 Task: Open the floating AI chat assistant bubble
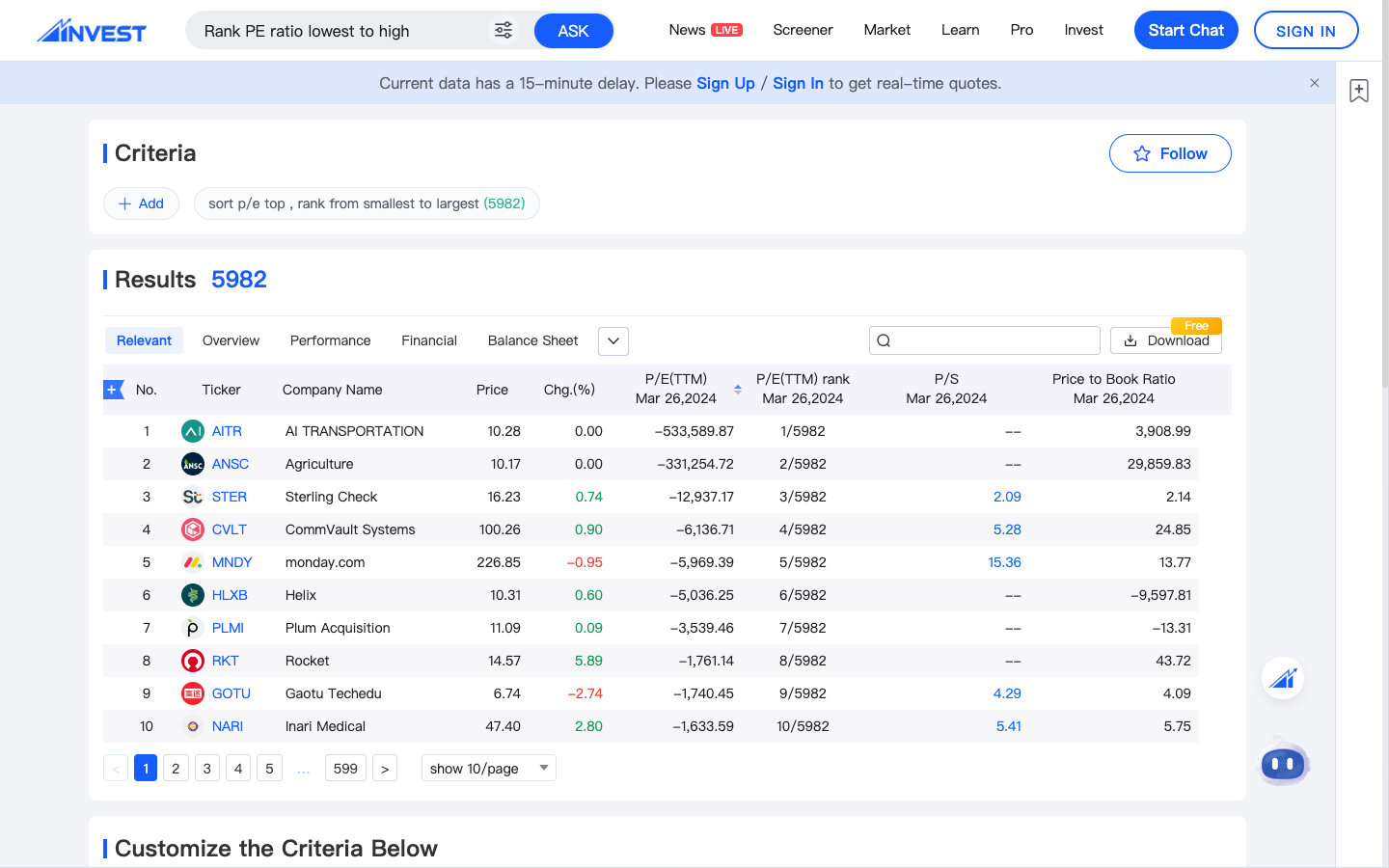tap(1283, 763)
